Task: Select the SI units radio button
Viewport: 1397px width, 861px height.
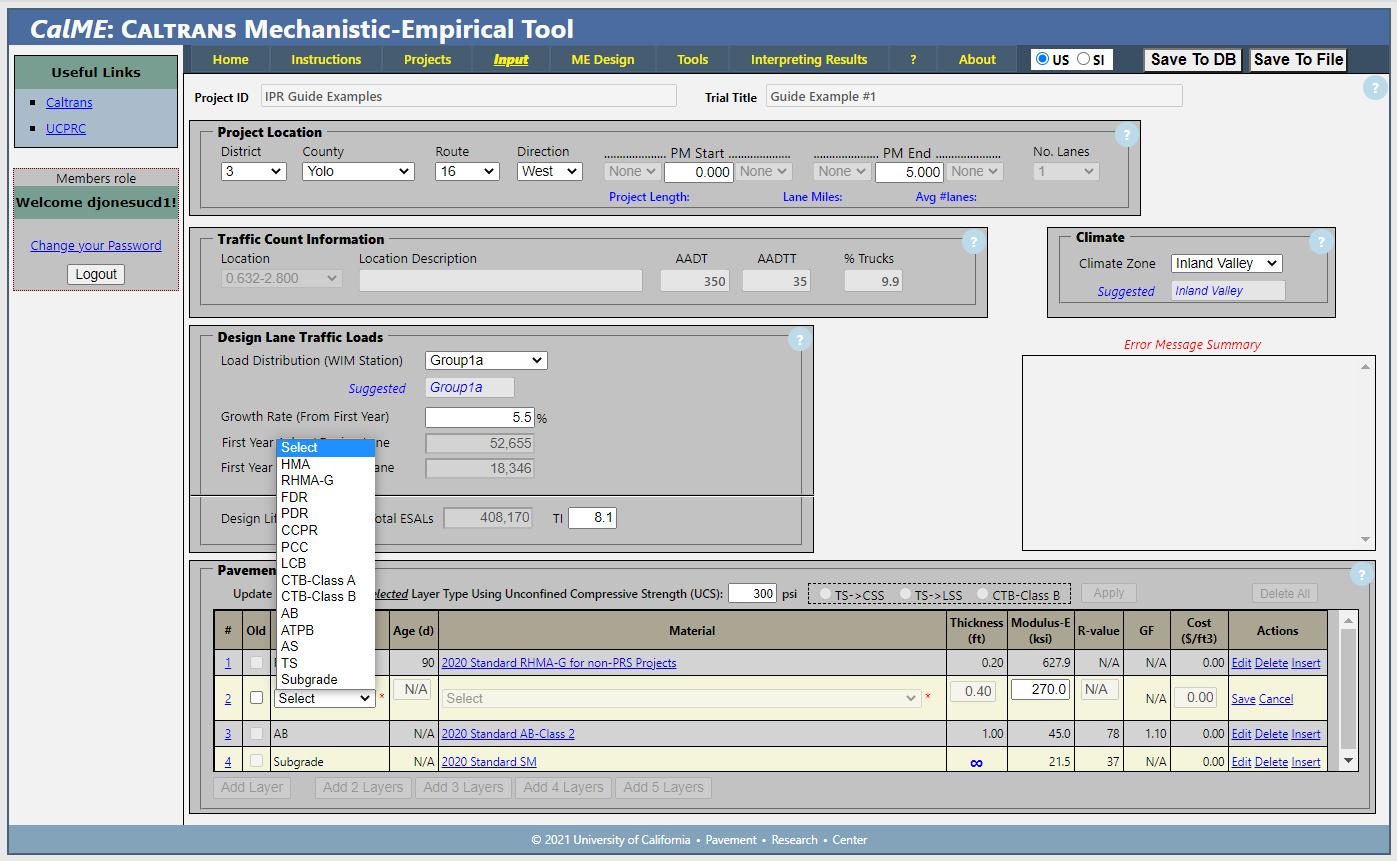Action: point(1083,59)
